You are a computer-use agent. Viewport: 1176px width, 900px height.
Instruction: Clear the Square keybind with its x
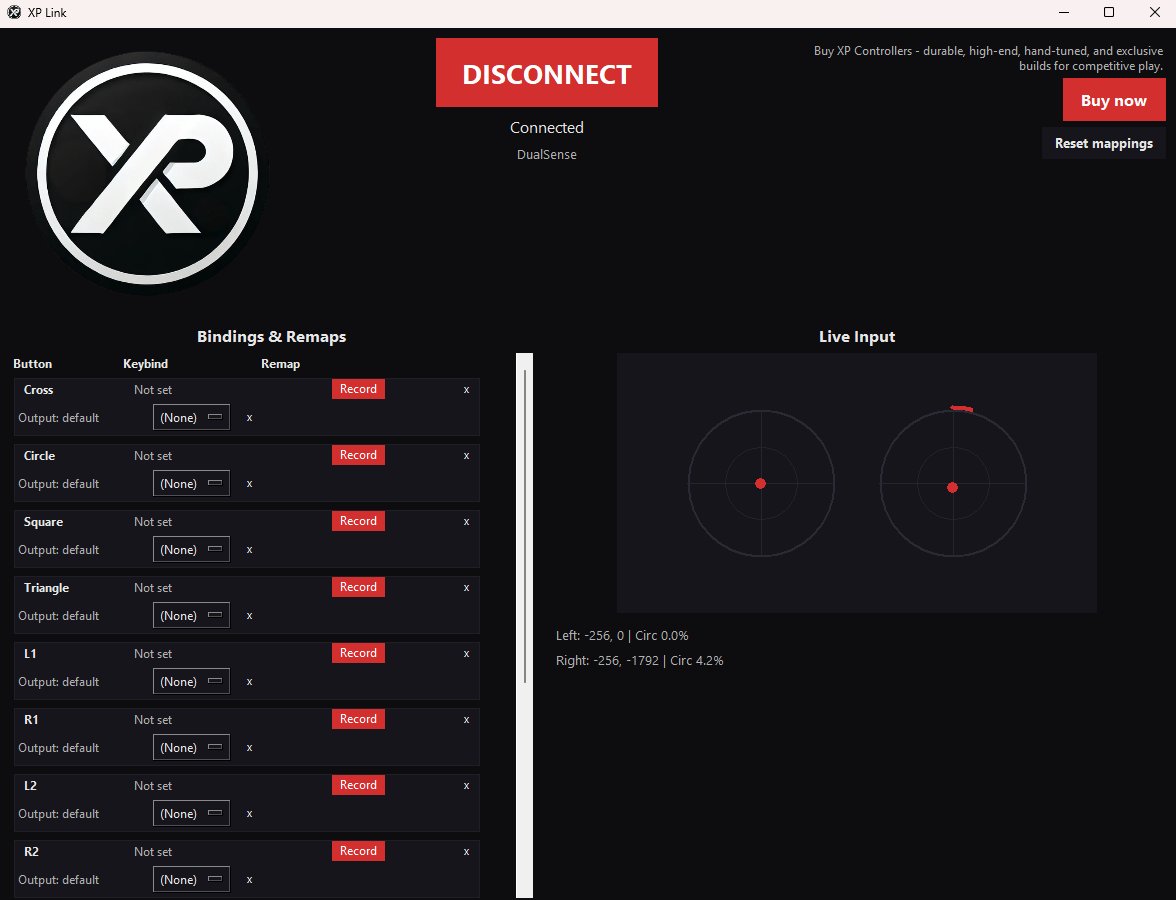[x=466, y=521]
